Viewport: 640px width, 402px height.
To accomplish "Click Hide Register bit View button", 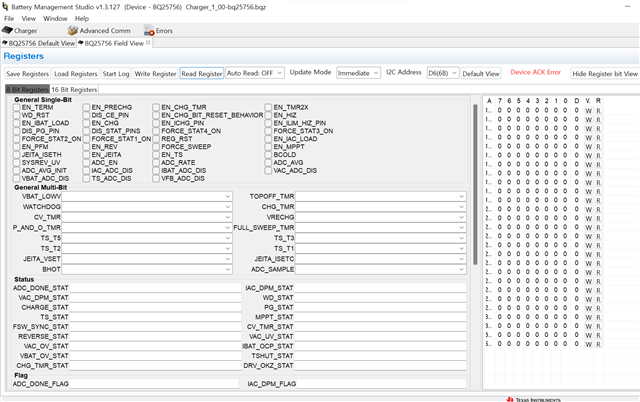I will click(x=605, y=73).
